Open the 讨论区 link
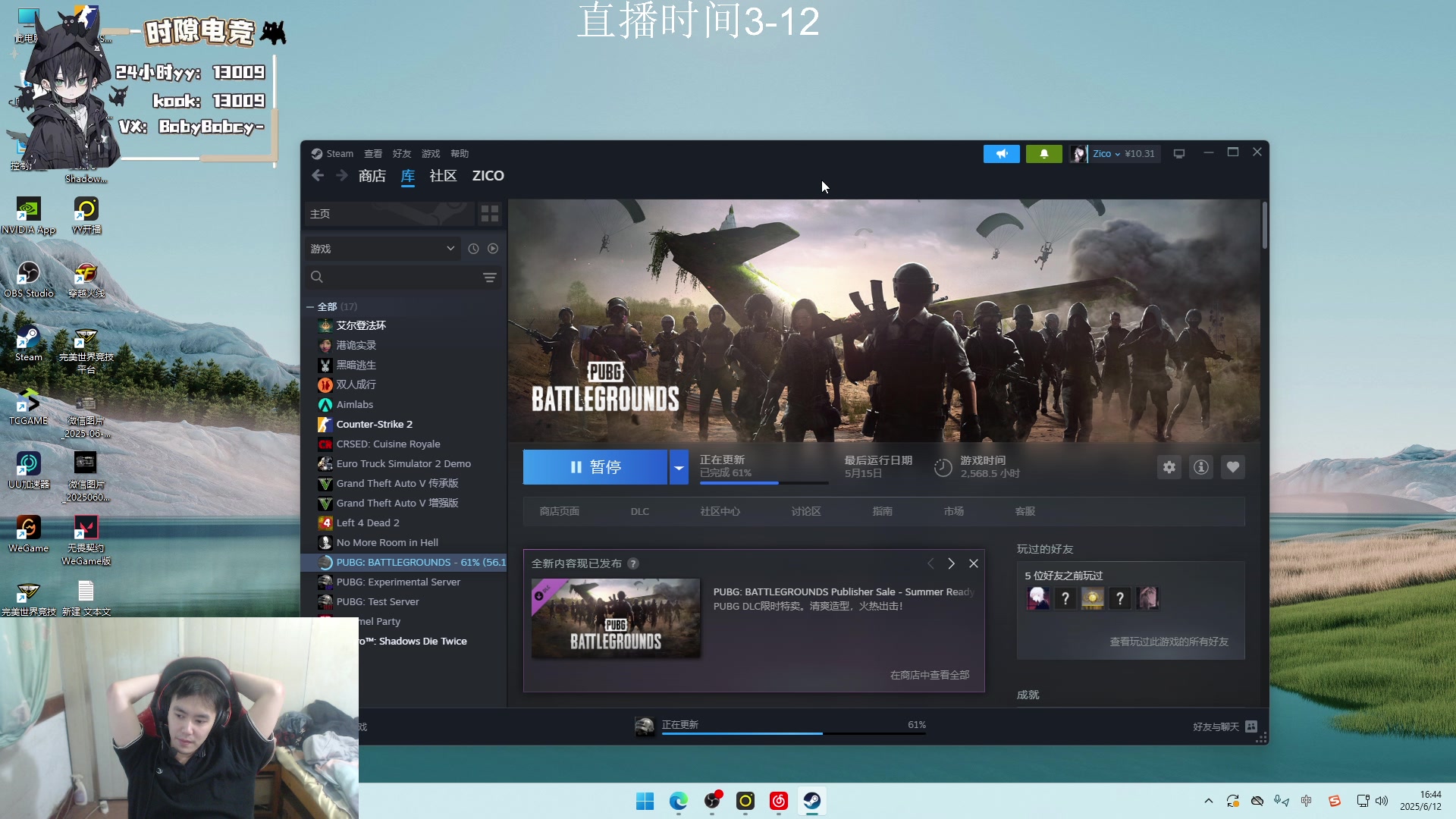This screenshot has width=1456, height=819. coord(806,512)
